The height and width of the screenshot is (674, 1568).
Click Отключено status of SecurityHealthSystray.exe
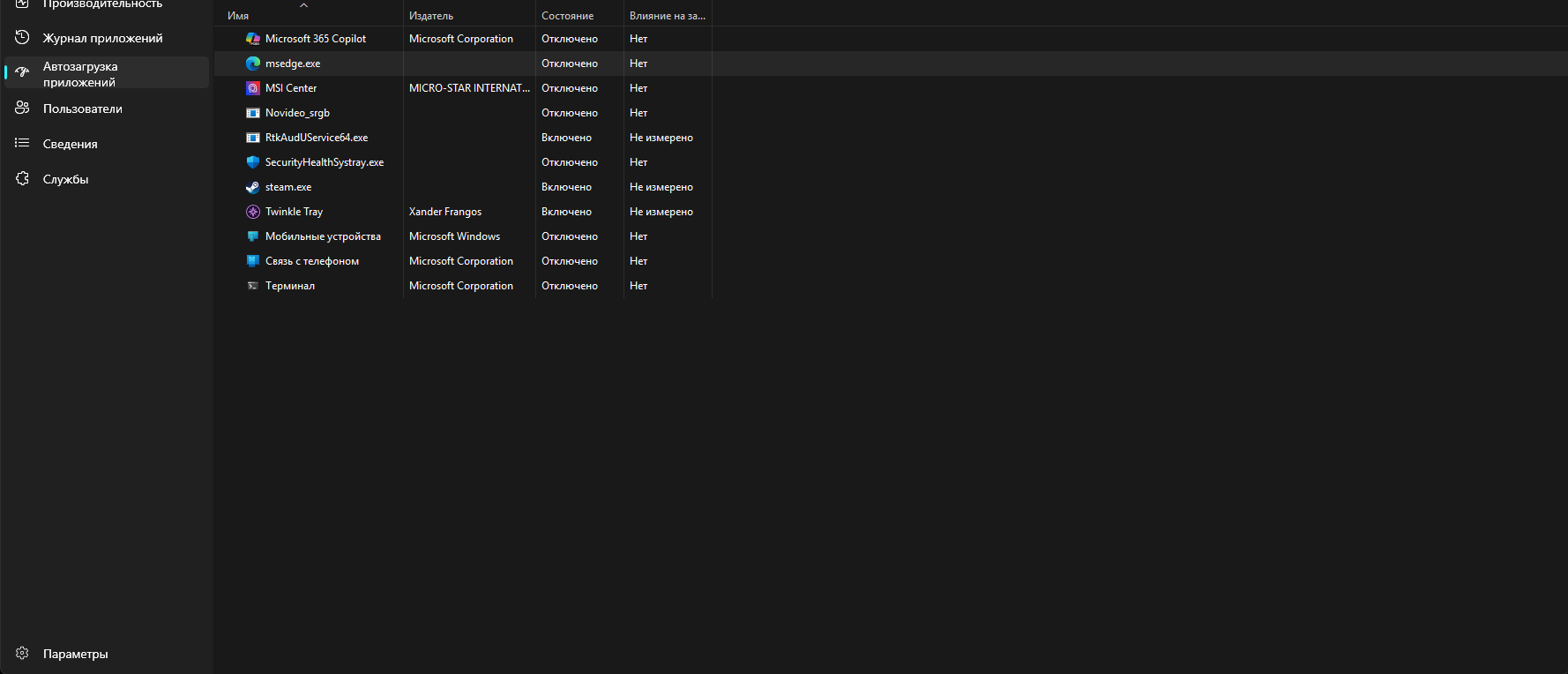[x=570, y=162]
